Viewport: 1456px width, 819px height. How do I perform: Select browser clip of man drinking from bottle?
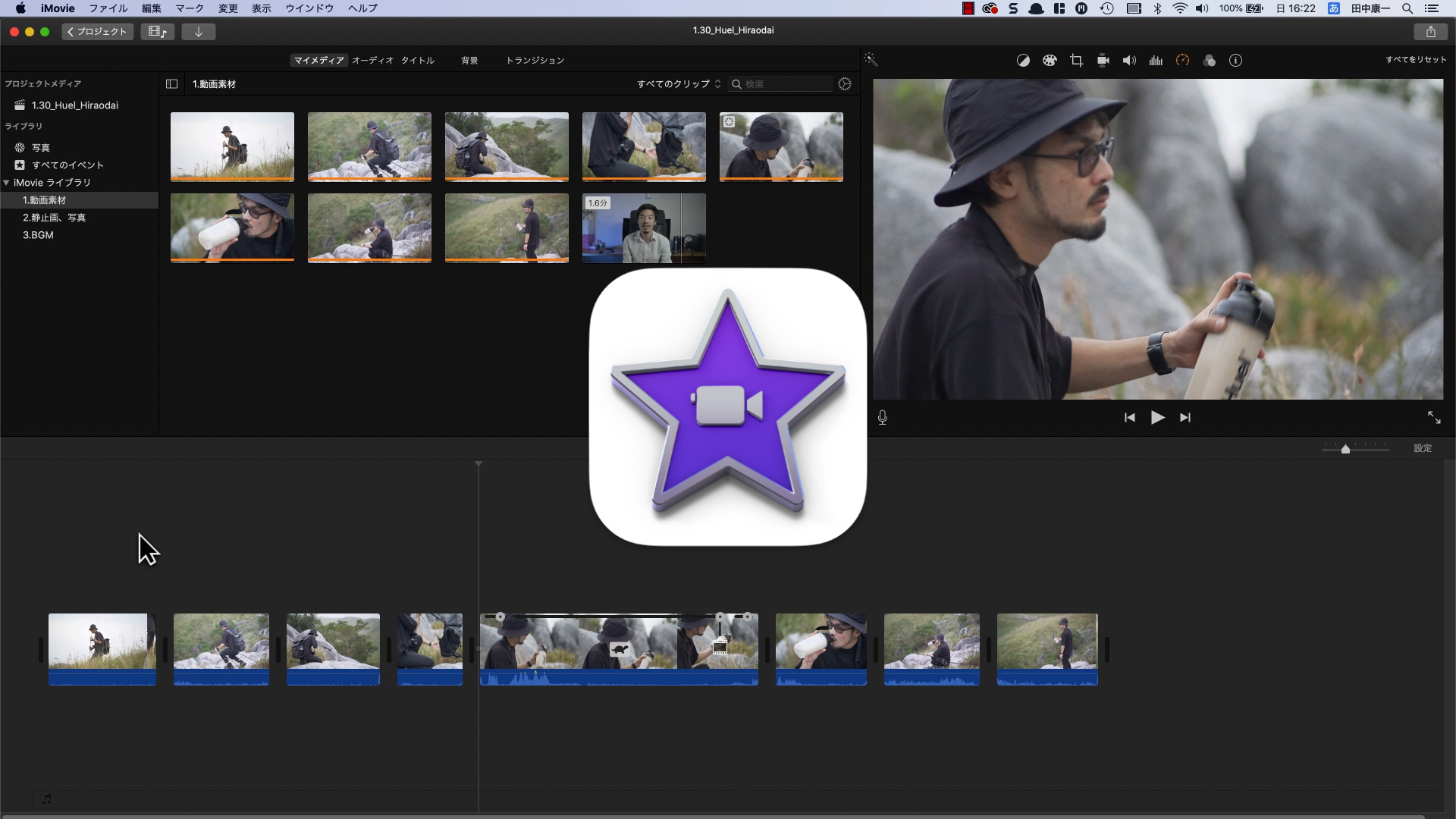pyautogui.click(x=232, y=227)
